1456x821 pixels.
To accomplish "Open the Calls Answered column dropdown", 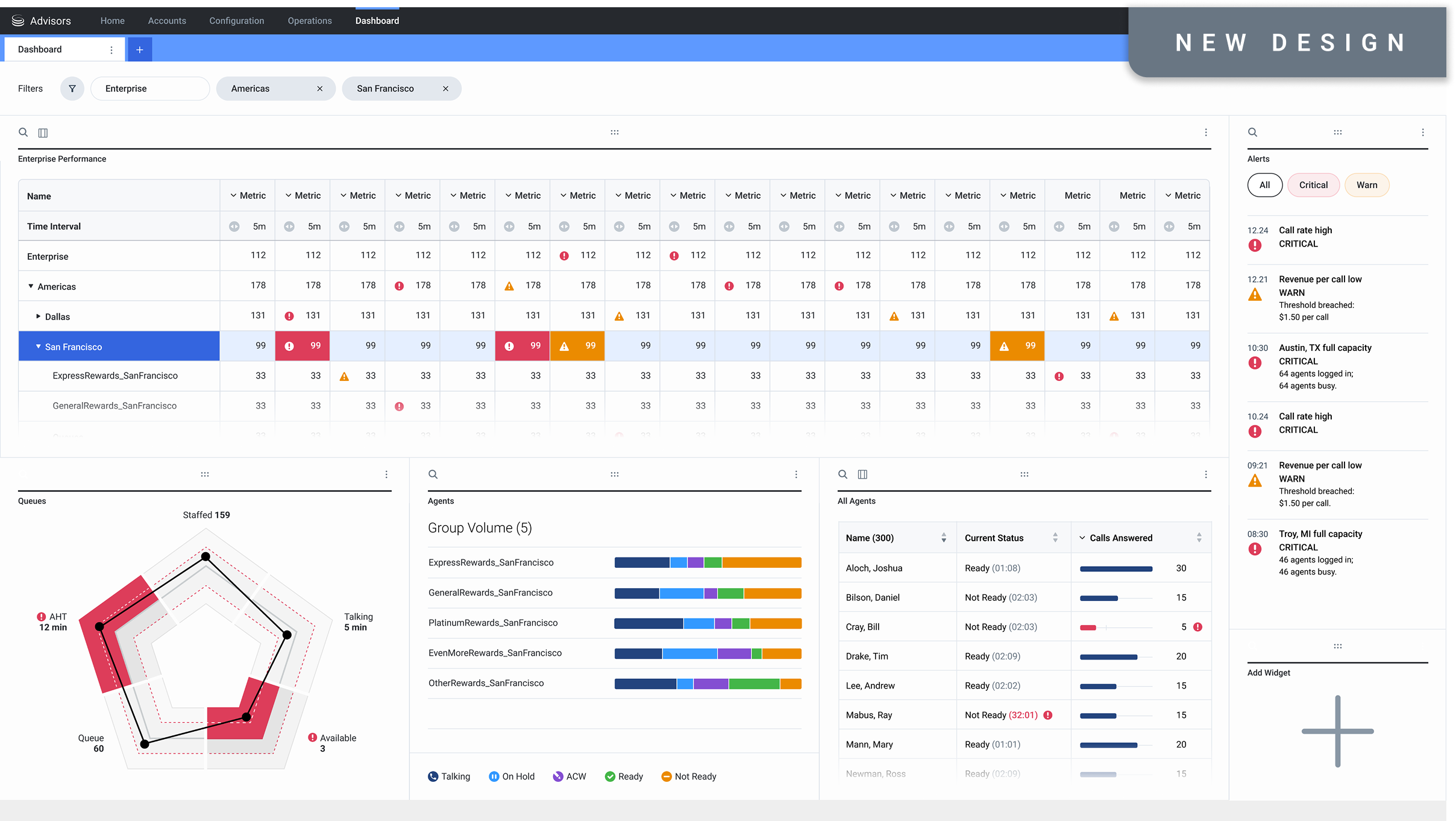I will click(x=1082, y=538).
